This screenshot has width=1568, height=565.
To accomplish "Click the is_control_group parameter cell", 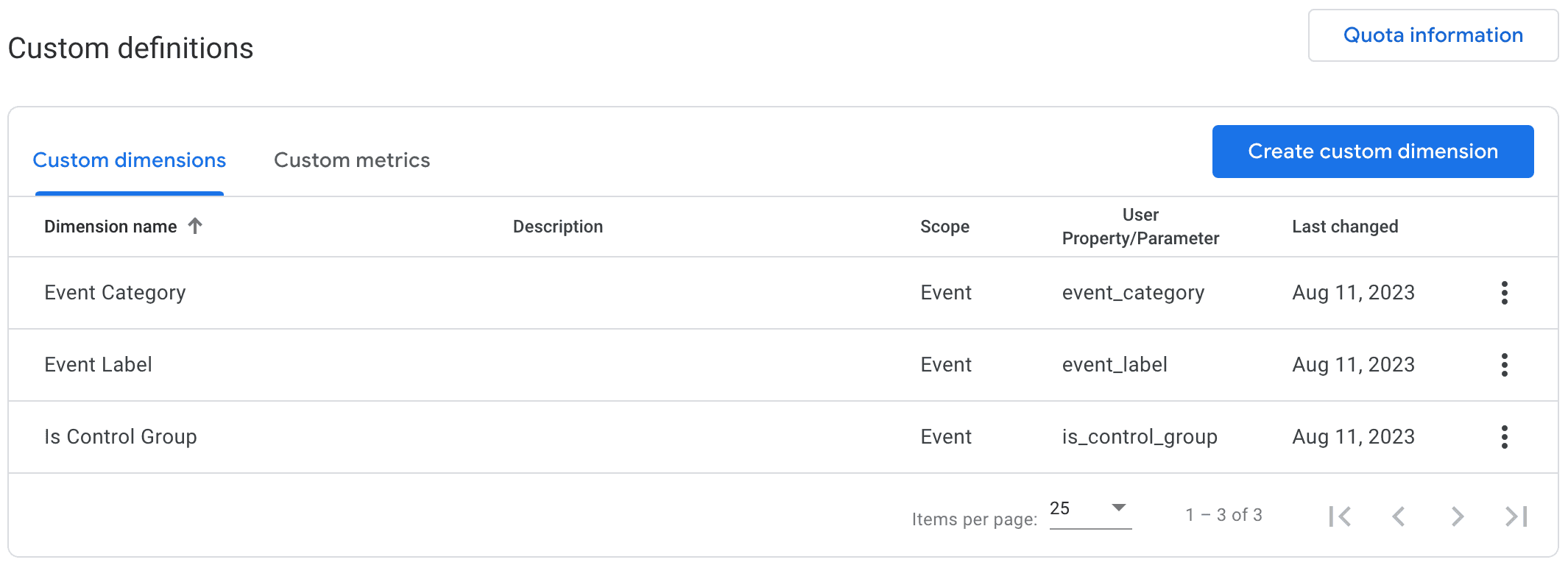I will tap(1140, 437).
